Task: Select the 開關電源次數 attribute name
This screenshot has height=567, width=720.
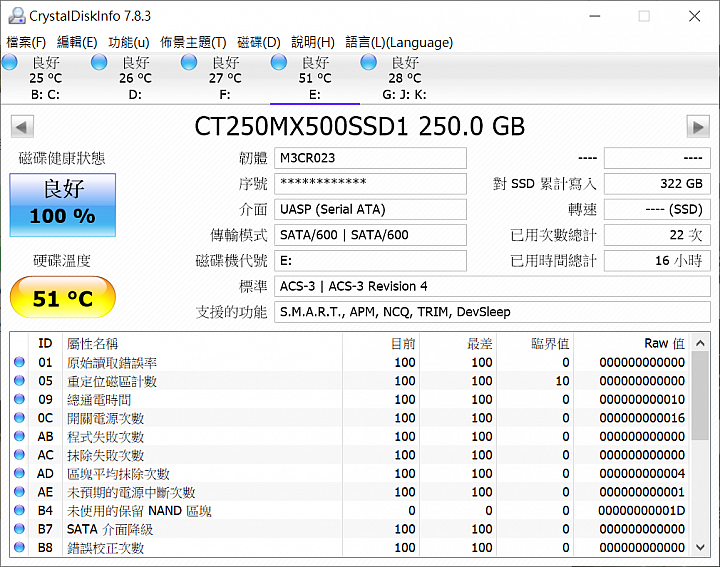Action: [x=106, y=418]
